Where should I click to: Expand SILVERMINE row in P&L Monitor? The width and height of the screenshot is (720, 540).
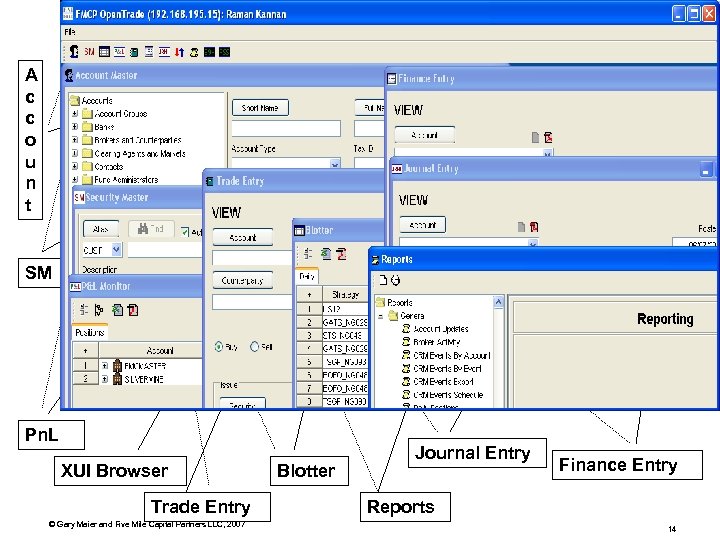click(x=105, y=379)
